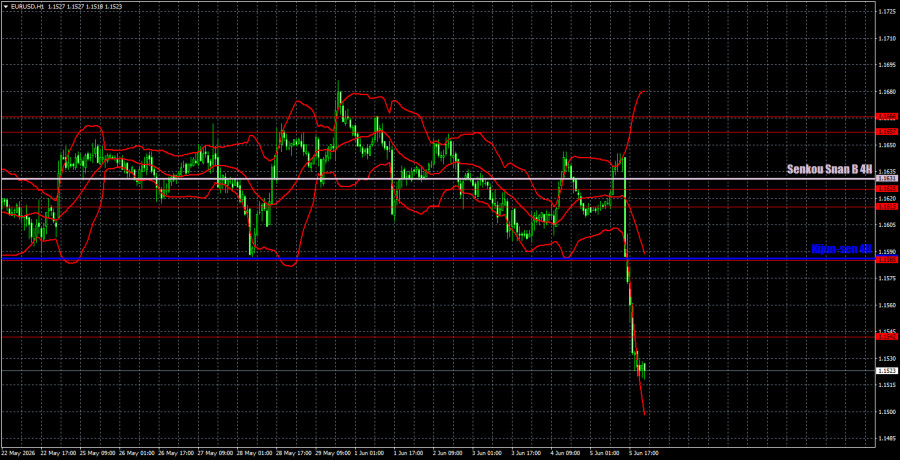
Task: Select the Senkou Span B 4H label
Action: click(x=829, y=169)
